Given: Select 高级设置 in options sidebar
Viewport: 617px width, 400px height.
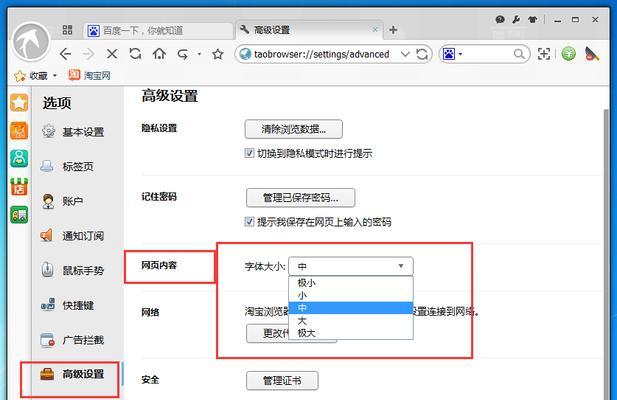Looking at the screenshot, I should (x=73, y=374).
